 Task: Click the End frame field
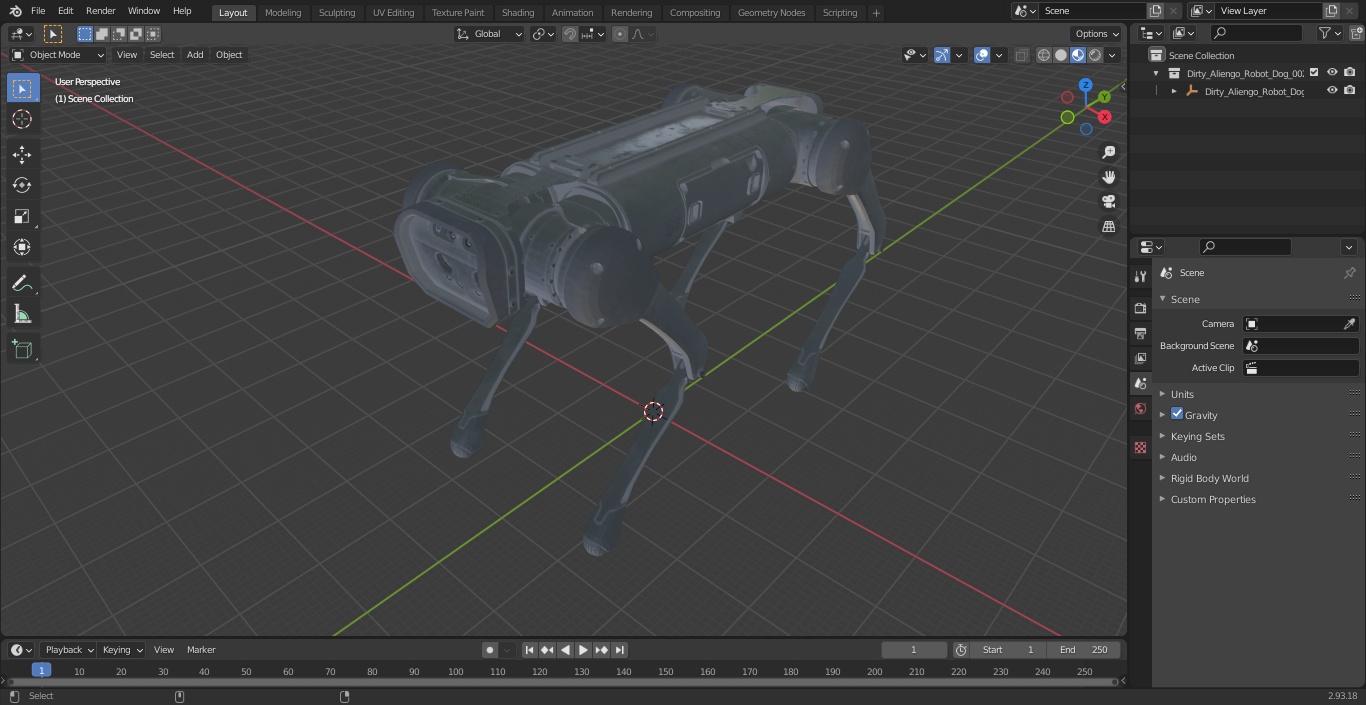coord(1084,650)
